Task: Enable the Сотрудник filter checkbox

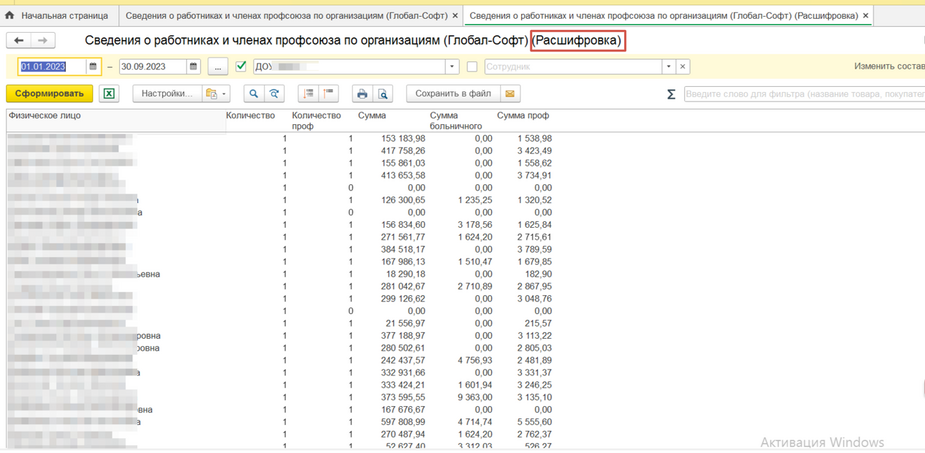Action: click(x=472, y=67)
